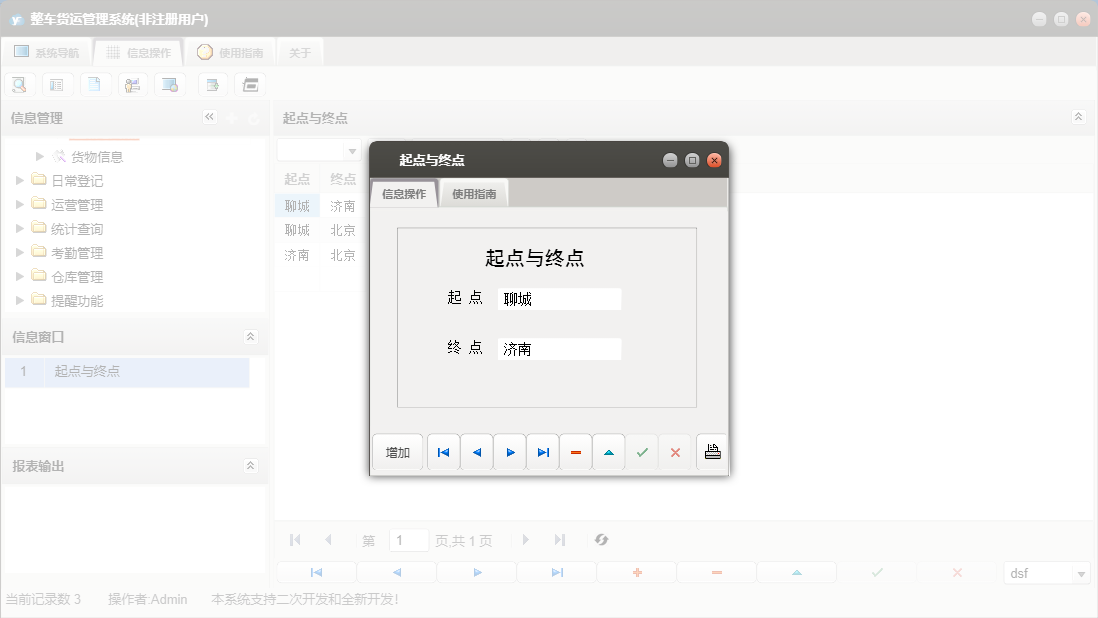Screen dimensions: 1098x618
Task: Click the user presentation toolbar icon
Action: click(132, 84)
